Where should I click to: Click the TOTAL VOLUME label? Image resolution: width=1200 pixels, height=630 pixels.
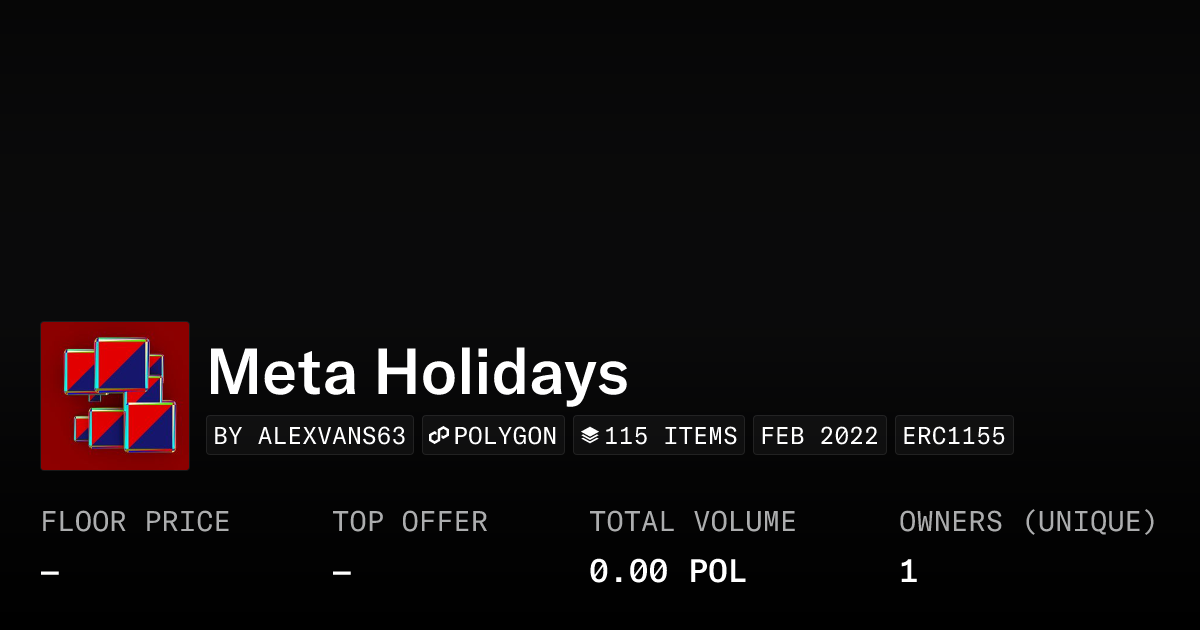[692, 522]
